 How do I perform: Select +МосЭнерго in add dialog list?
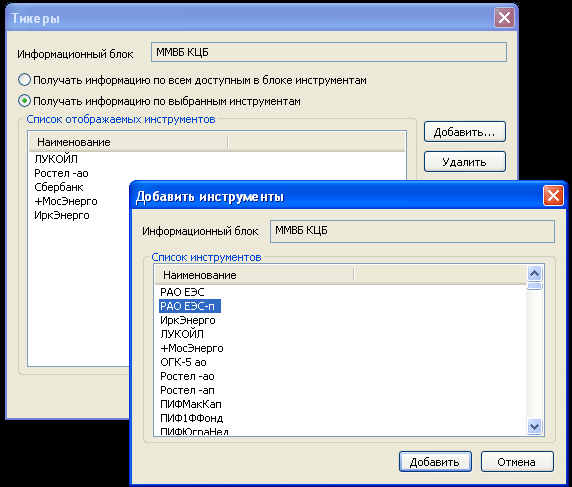point(192,348)
